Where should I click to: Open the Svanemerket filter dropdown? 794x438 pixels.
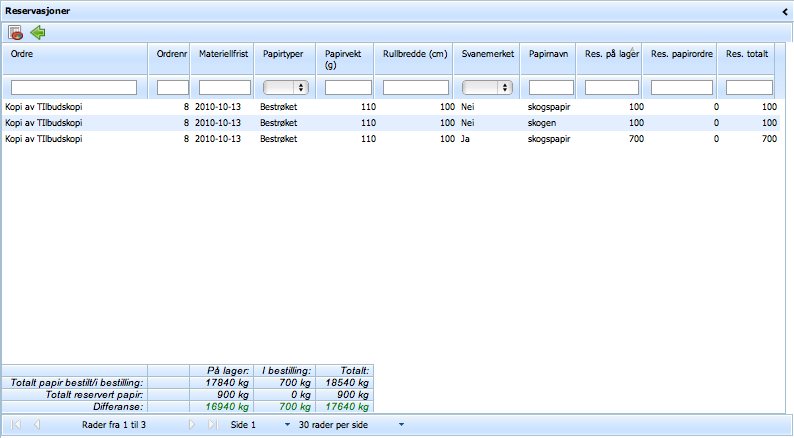pyautogui.click(x=487, y=87)
